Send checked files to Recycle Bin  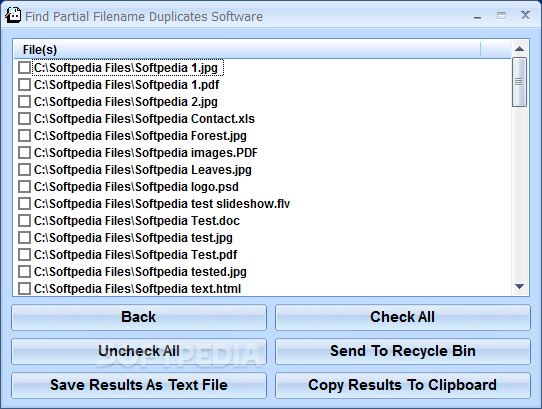pyautogui.click(x=403, y=351)
